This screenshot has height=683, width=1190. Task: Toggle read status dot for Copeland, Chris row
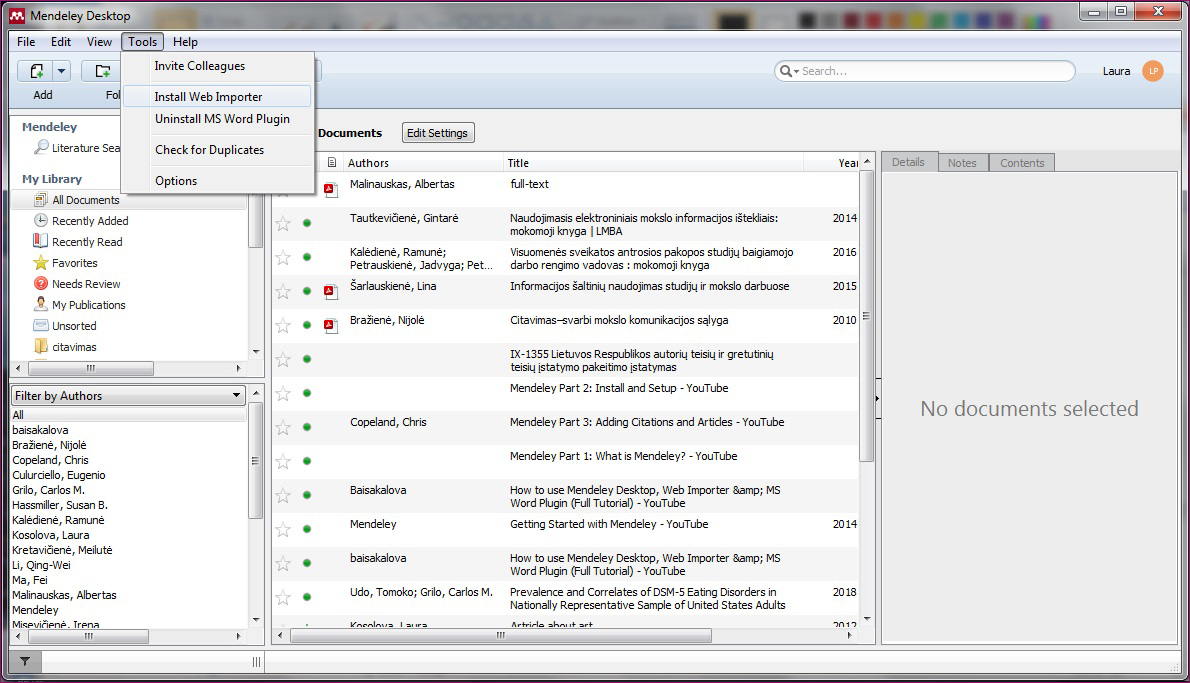point(307,428)
